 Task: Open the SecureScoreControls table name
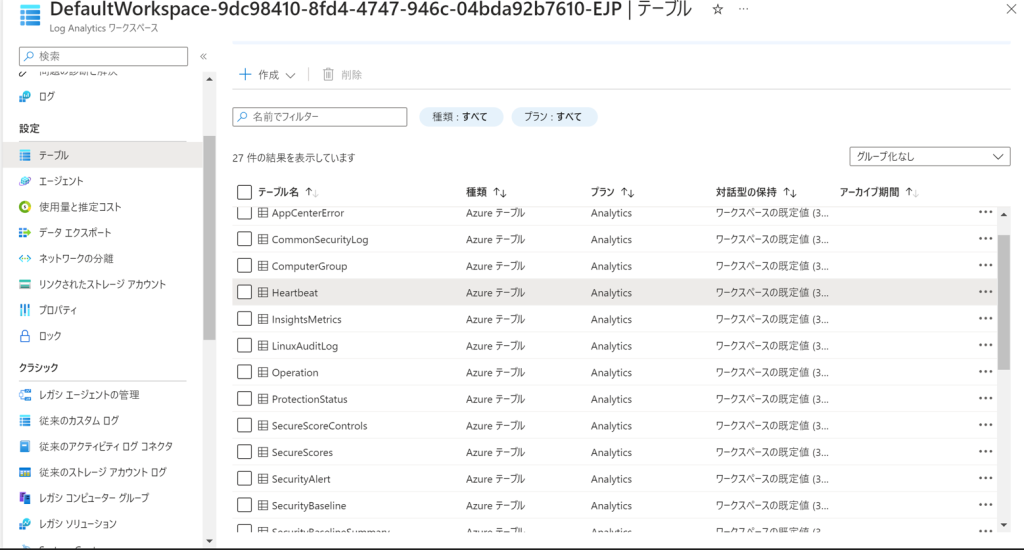319,426
